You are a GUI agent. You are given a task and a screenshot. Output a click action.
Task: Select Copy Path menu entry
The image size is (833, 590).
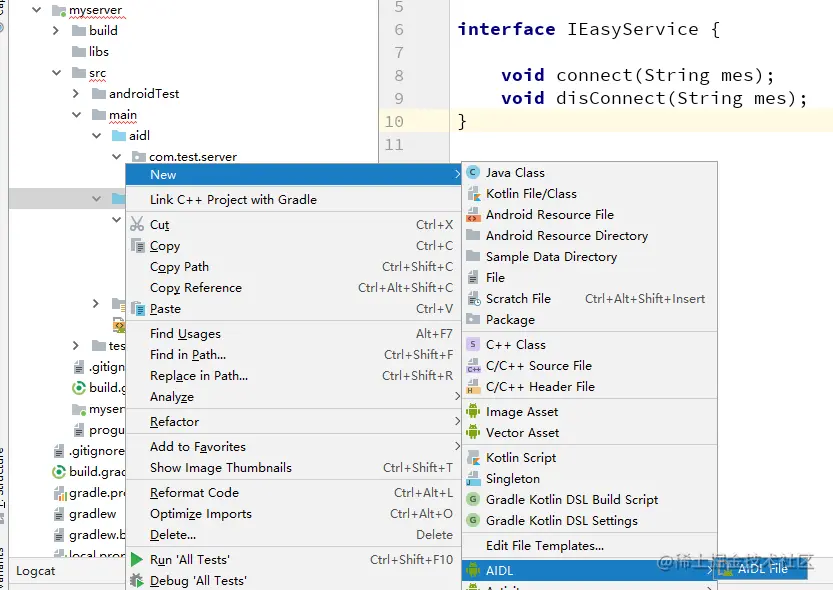click(x=293, y=267)
